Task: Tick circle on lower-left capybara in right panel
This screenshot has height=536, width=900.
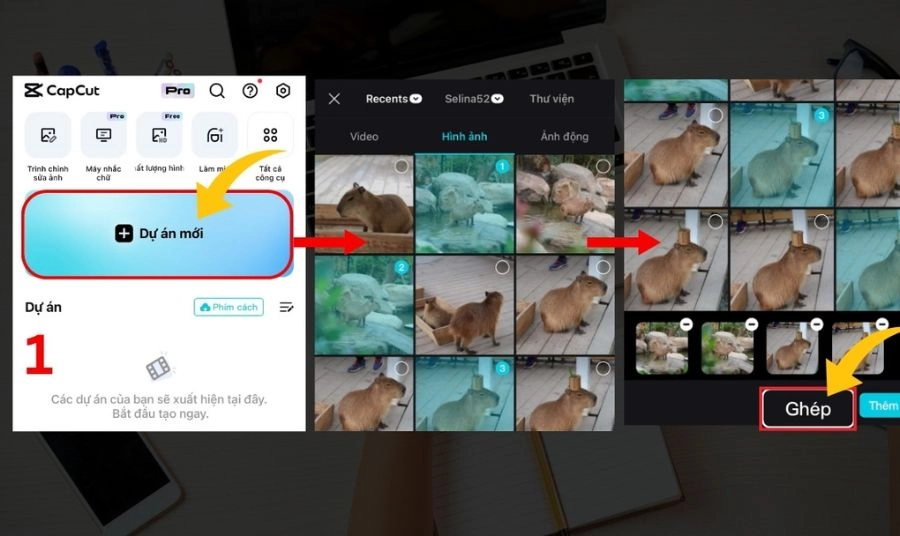Action: coord(715,221)
